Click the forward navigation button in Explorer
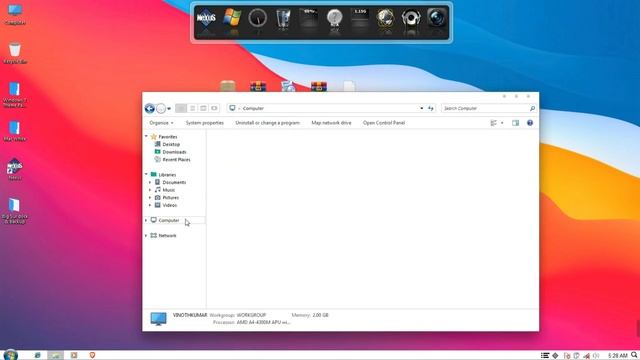The height and width of the screenshot is (360, 640). (161, 108)
